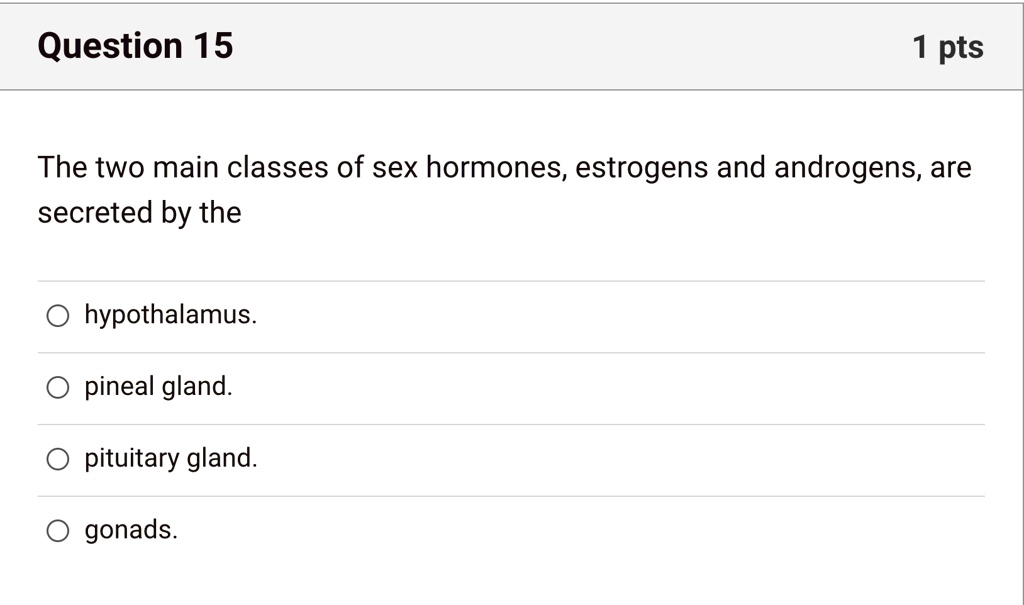Pick the gonads radio button
Image resolution: width=1024 pixels, height=605 pixels.
point(57,531)
